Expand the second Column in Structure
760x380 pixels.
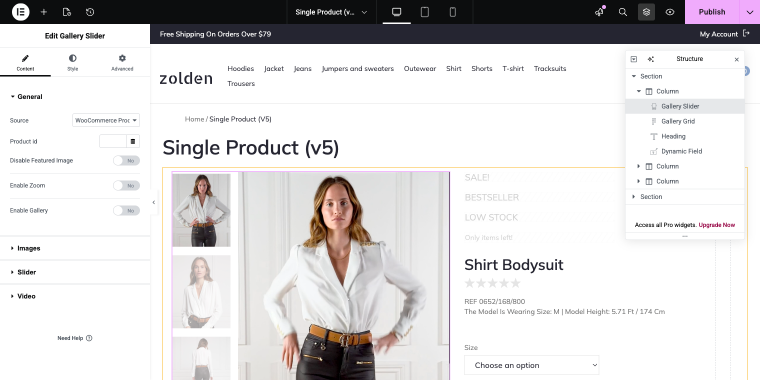pos(639,166)
